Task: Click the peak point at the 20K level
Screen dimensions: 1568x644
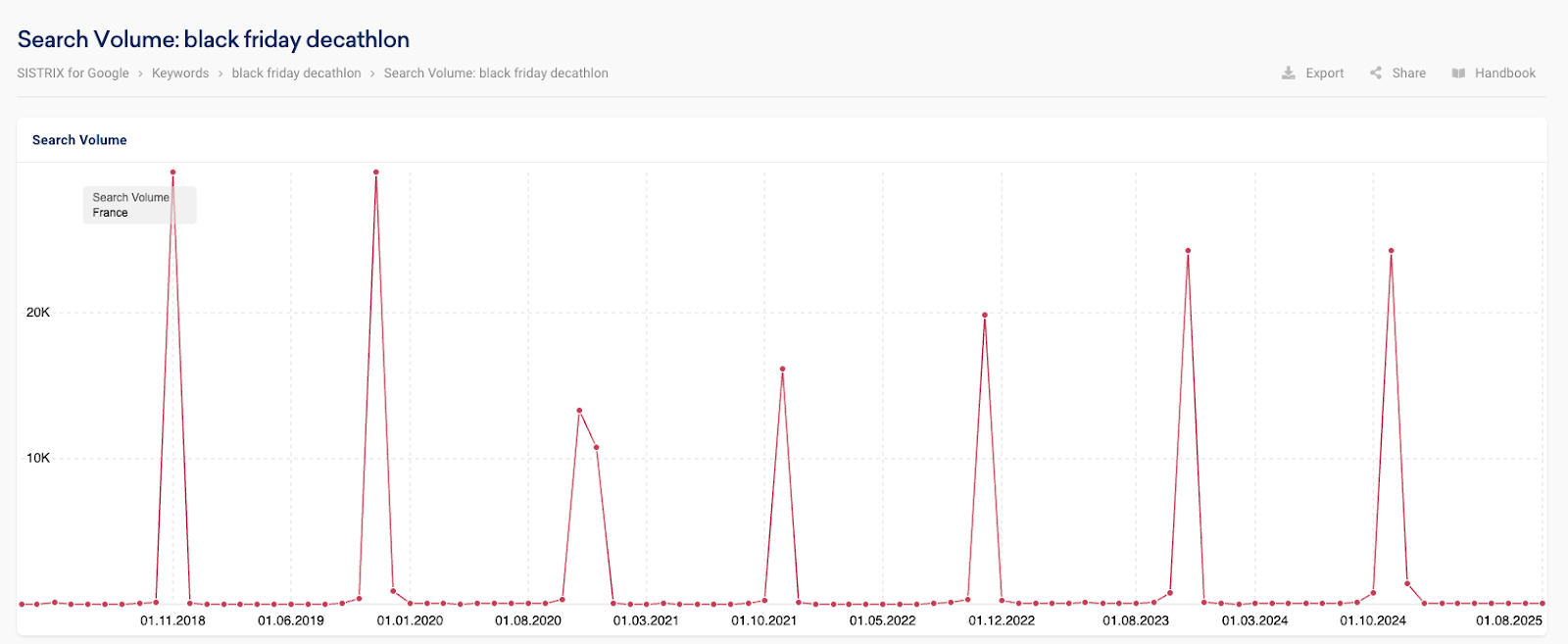Action: point(985,316)
